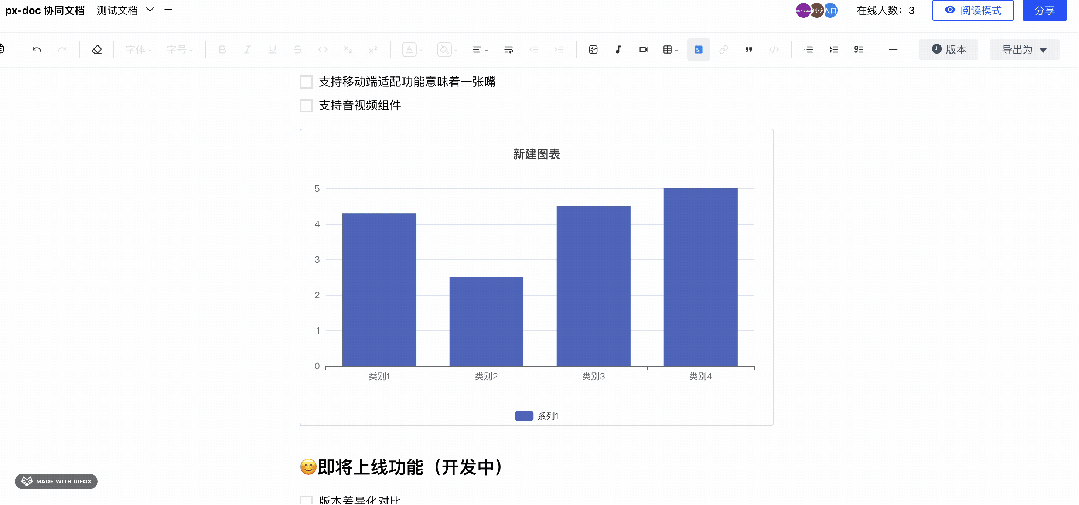Open the 字号 font size dropdown
Viewport: 1079px width, 505px height.
coord(180,50)
